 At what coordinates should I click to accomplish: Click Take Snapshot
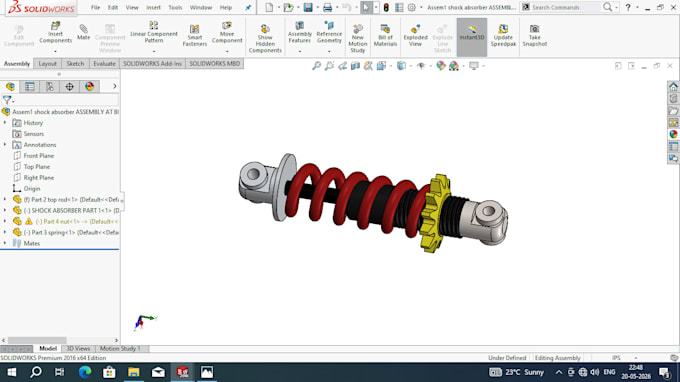(534, 35)
